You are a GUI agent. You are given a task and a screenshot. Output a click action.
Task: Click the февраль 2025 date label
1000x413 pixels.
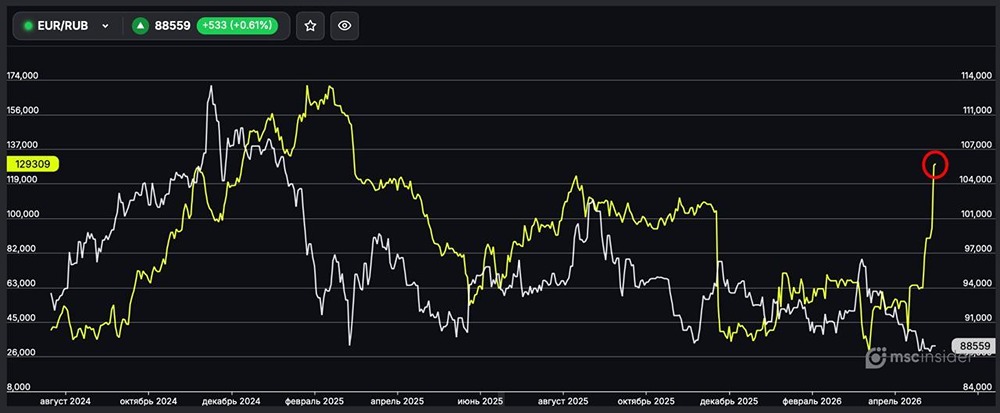315,401
